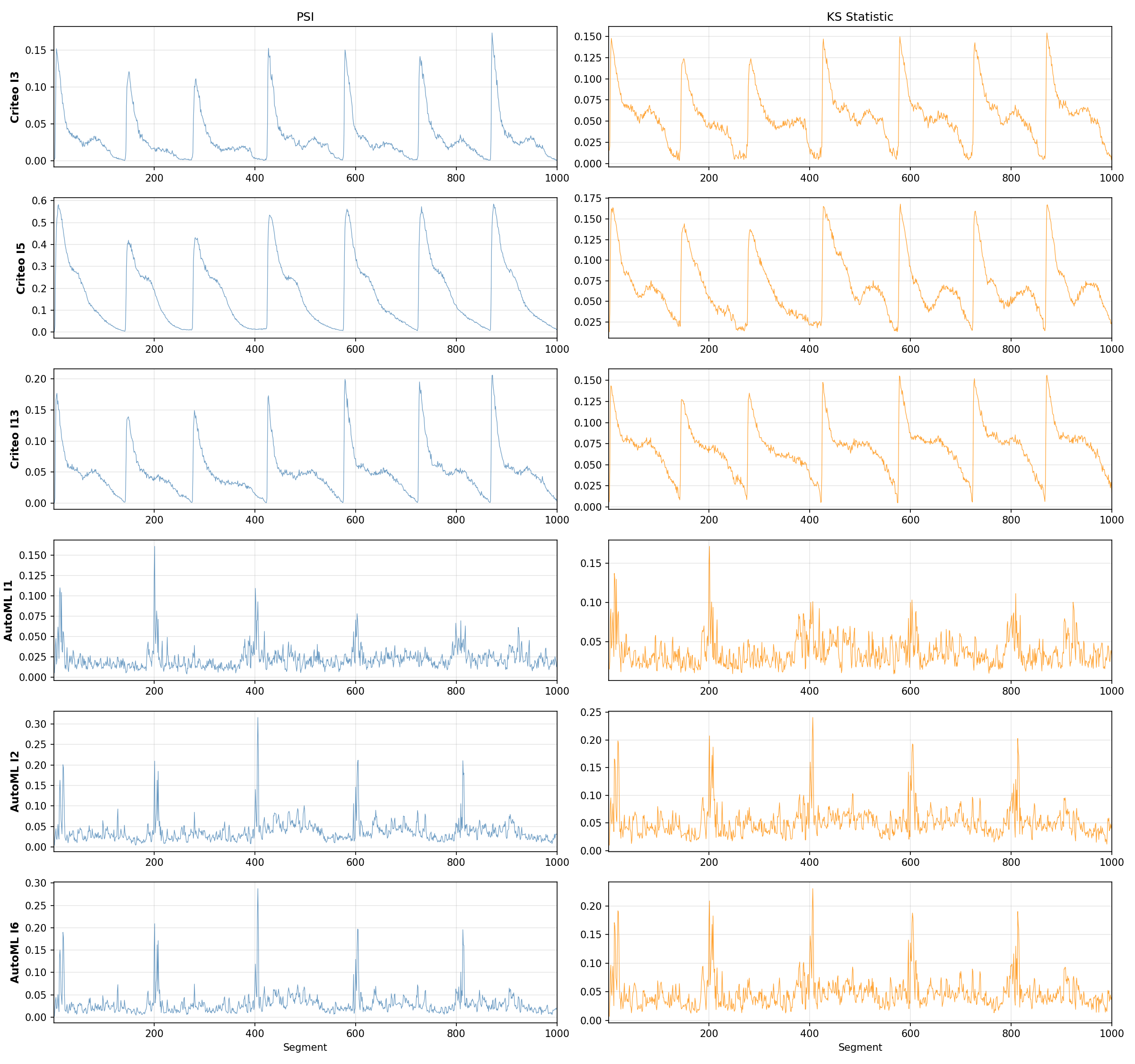Click the tallest spike in the AutoML I2 PSI plot
The height and width of the screenshot is (1064, 1135).
257,718
